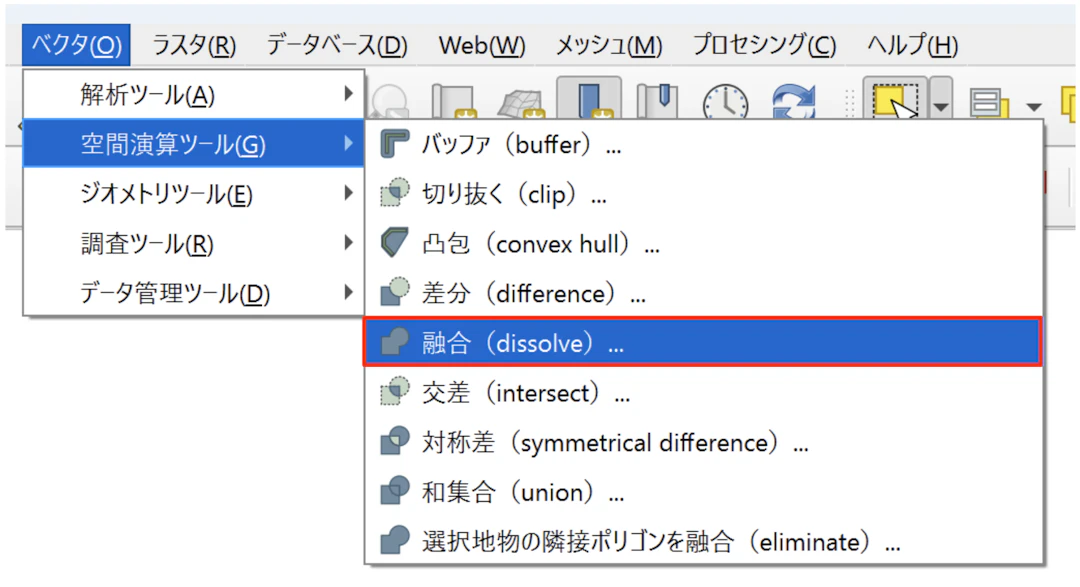Click the symmetrical difference icon
The height and width of the screenshot is (587, 1080).
(396, 442)
